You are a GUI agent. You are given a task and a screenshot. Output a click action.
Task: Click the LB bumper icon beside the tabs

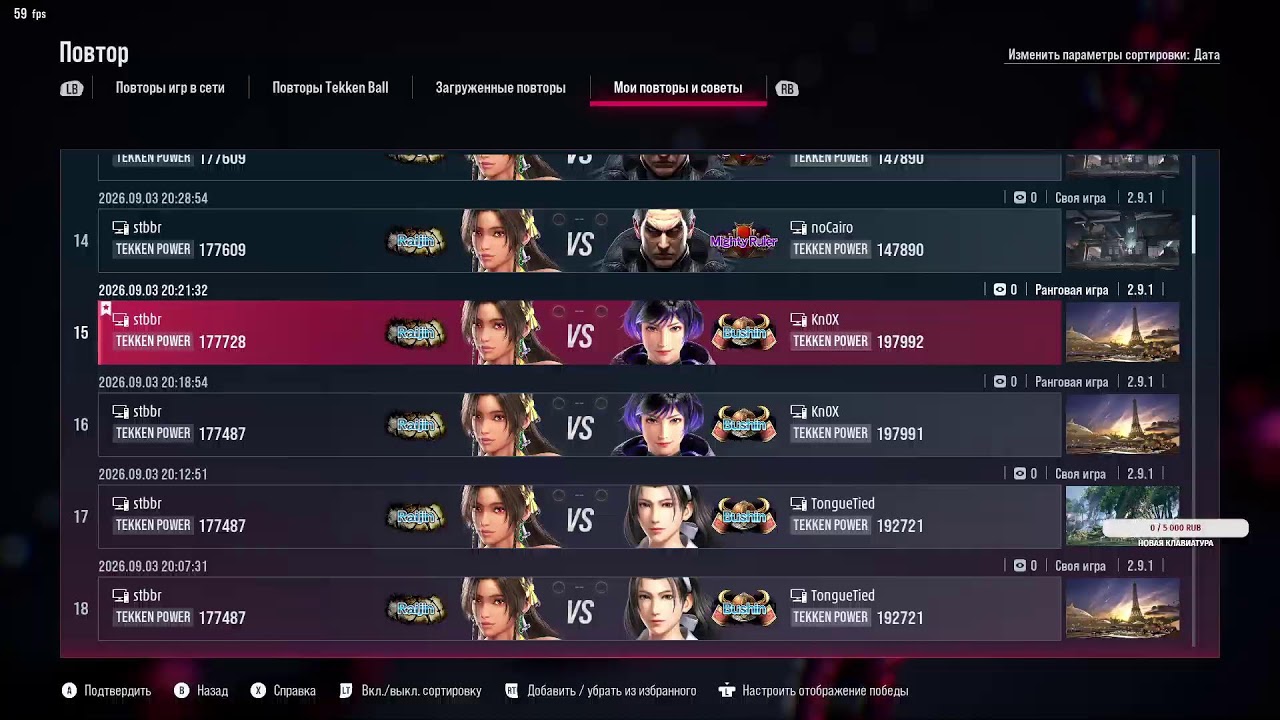72,89
